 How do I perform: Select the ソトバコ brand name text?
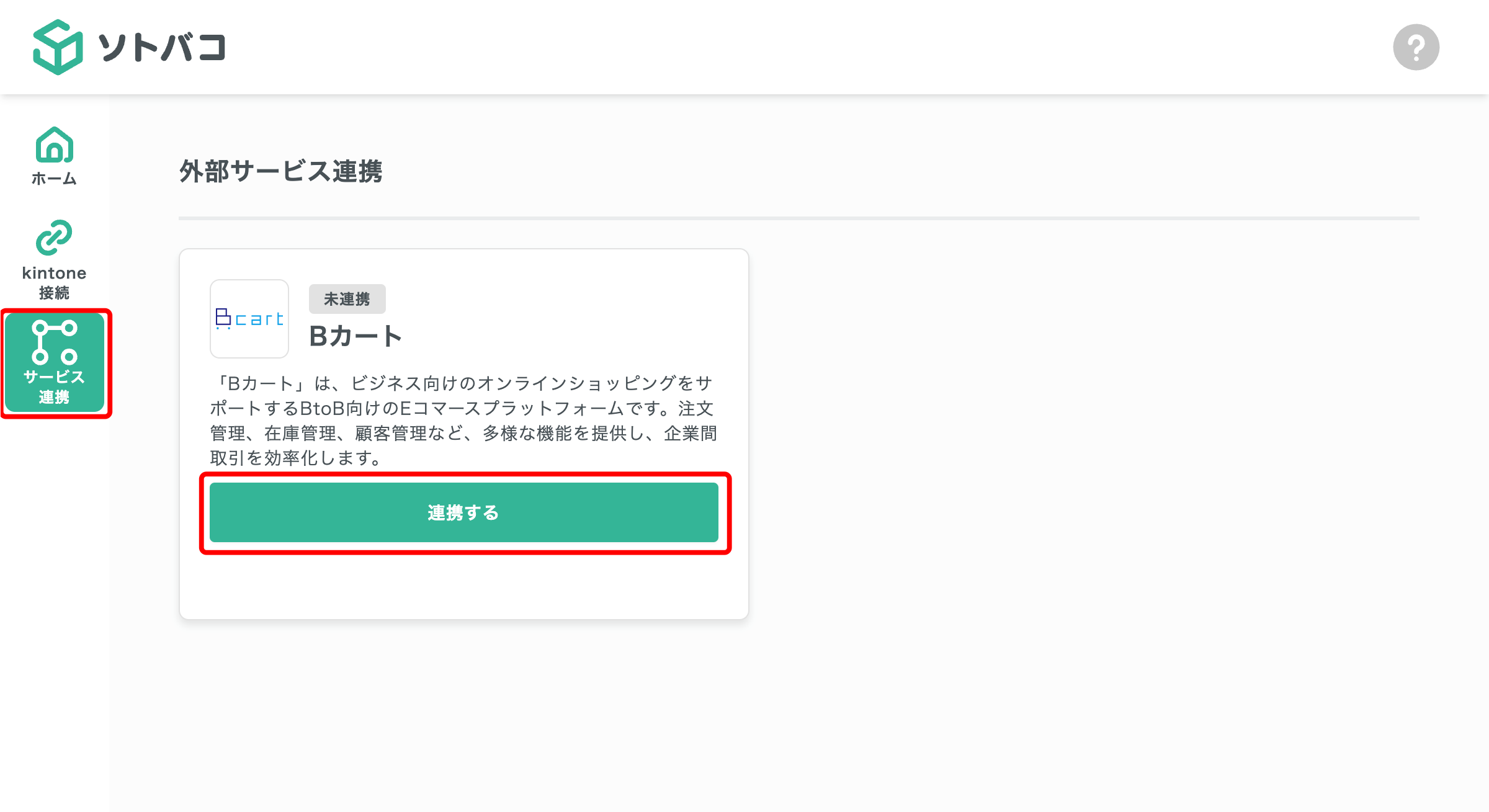tap(163, 48)
